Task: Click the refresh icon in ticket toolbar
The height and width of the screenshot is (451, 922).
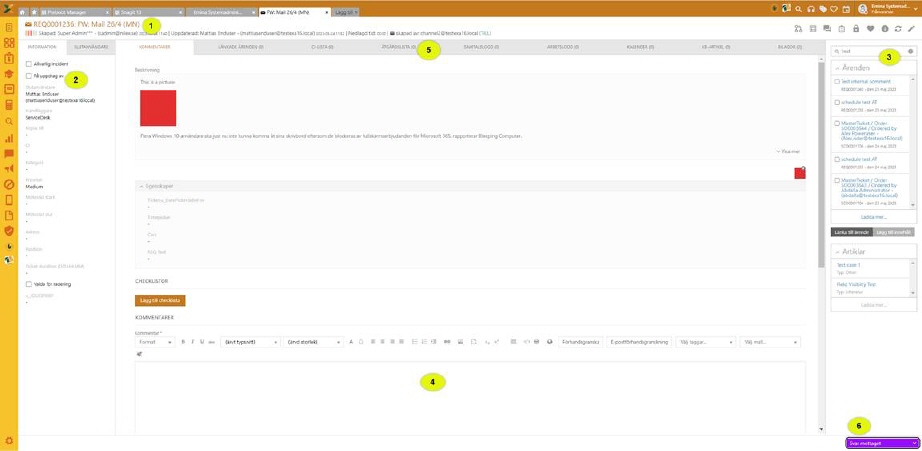Action: click(x=896, y=28)
